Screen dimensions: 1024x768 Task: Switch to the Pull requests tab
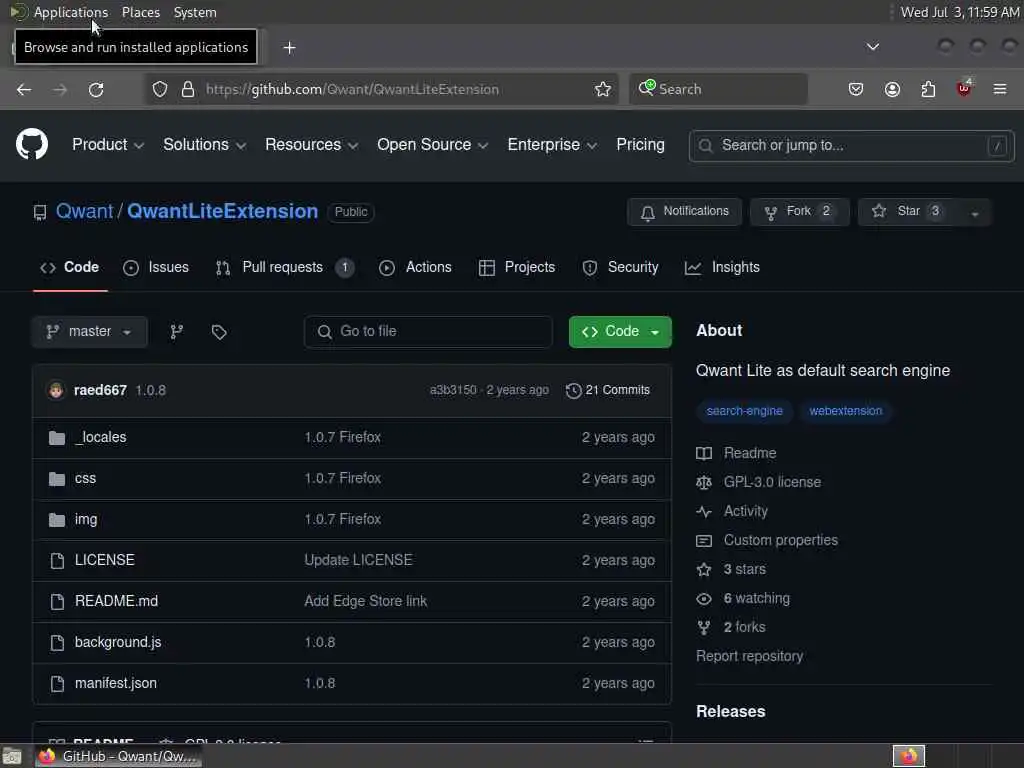point(284,267)
